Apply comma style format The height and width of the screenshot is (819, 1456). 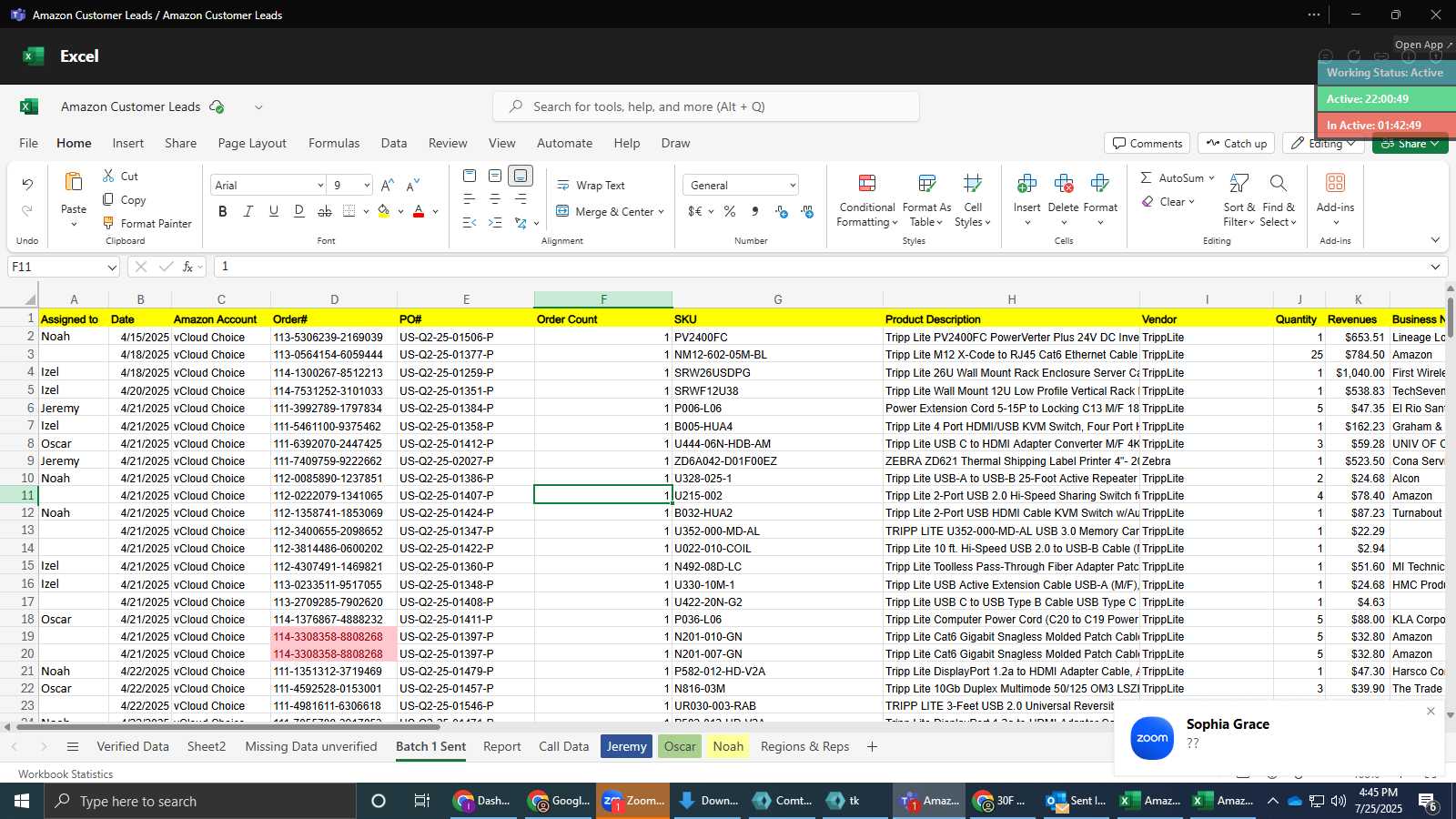[755, 211]
